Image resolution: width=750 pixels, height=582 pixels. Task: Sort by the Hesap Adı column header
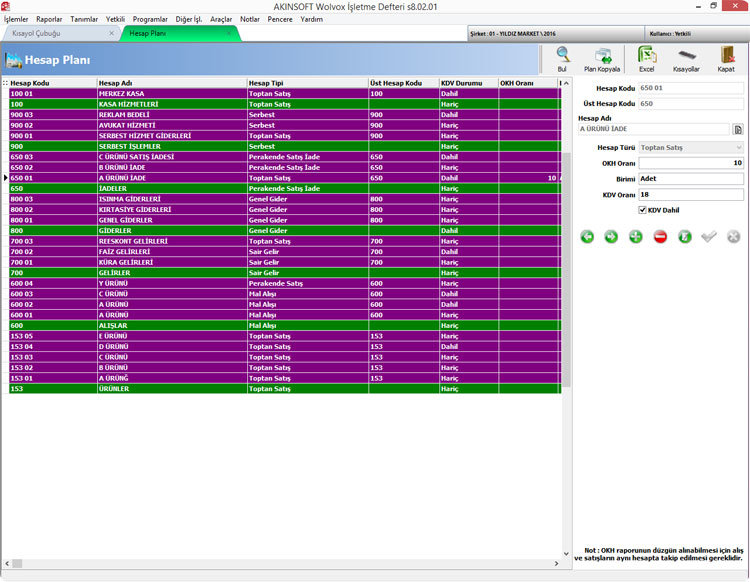tap(172, 83)
